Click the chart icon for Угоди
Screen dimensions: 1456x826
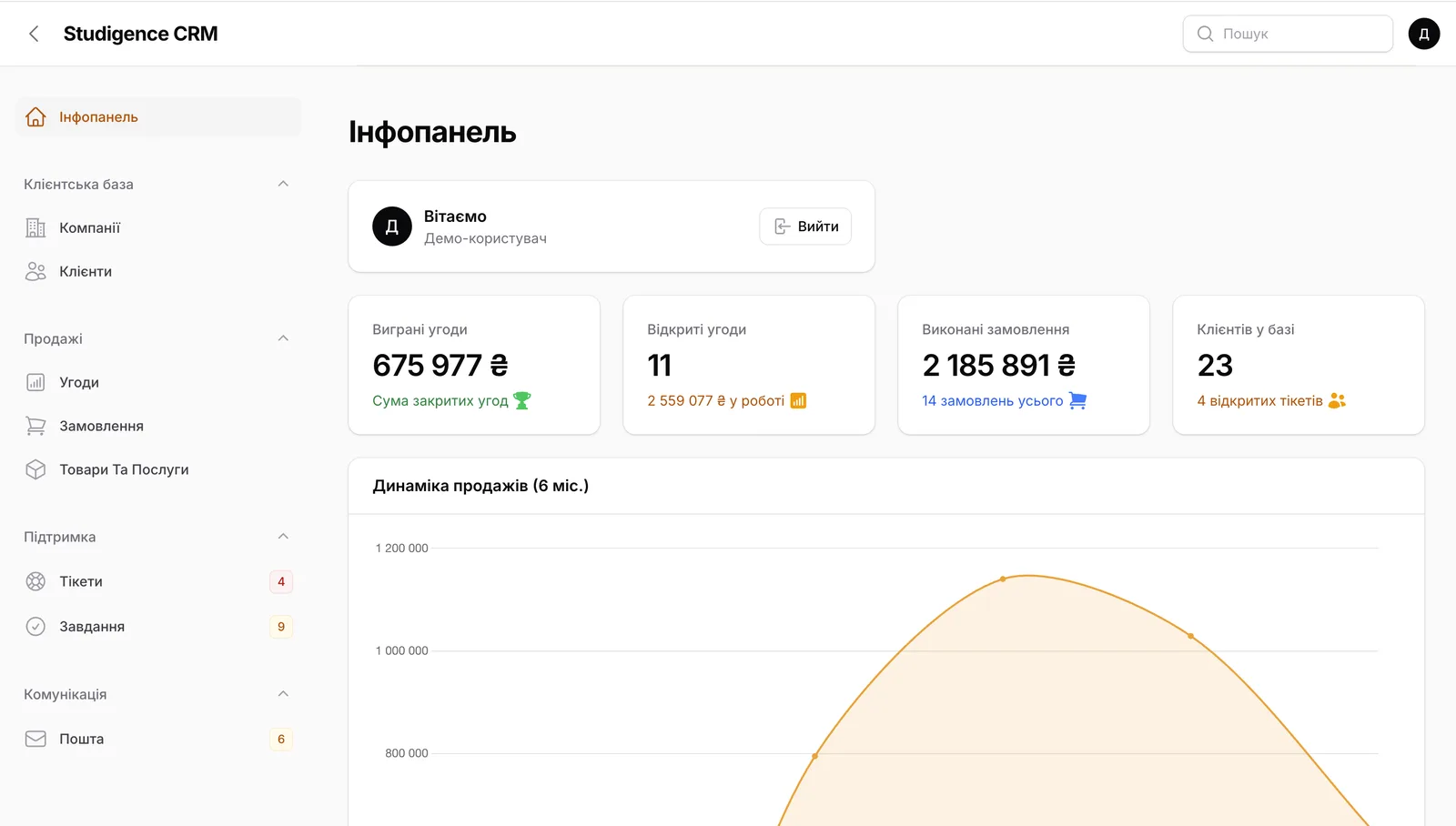tap(35, 382)
